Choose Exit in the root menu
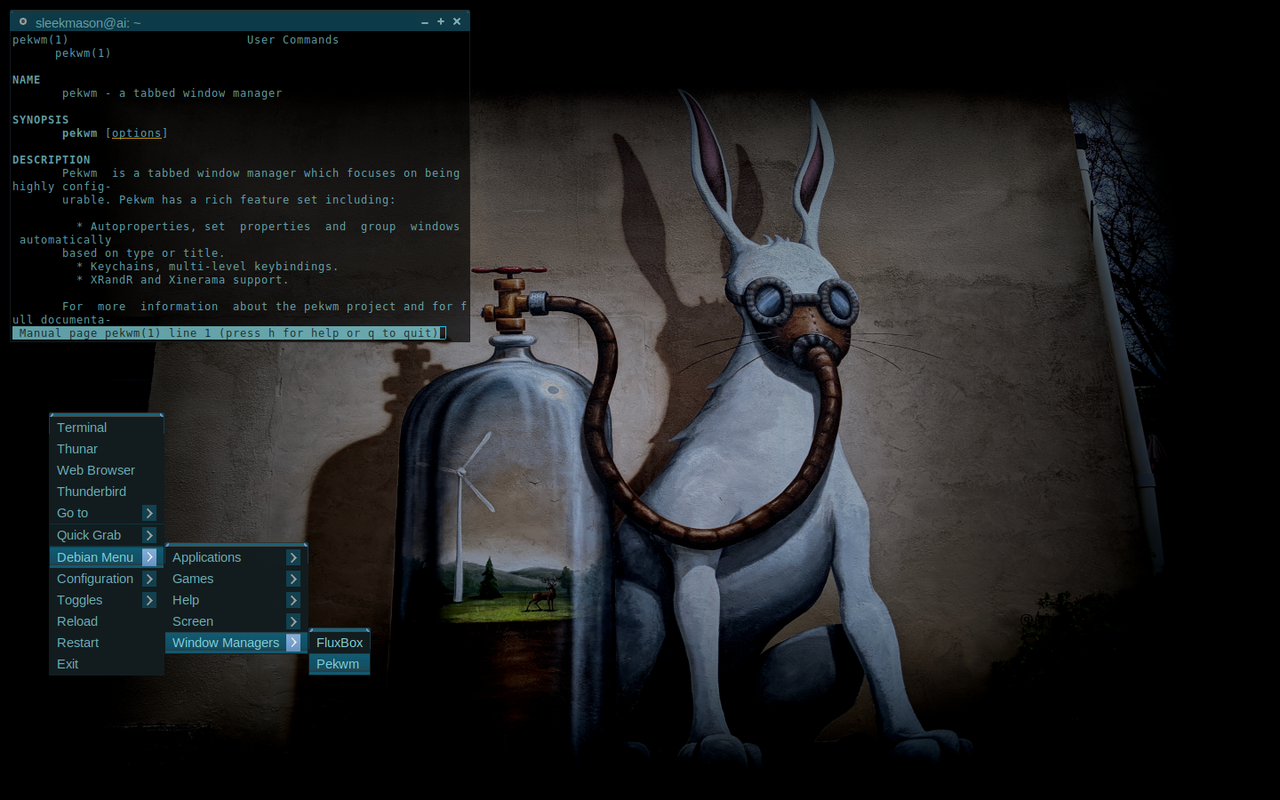Image resolution: width=1280 pixels, height=800 pixels. pyautogui.click(x=106, y=664)
